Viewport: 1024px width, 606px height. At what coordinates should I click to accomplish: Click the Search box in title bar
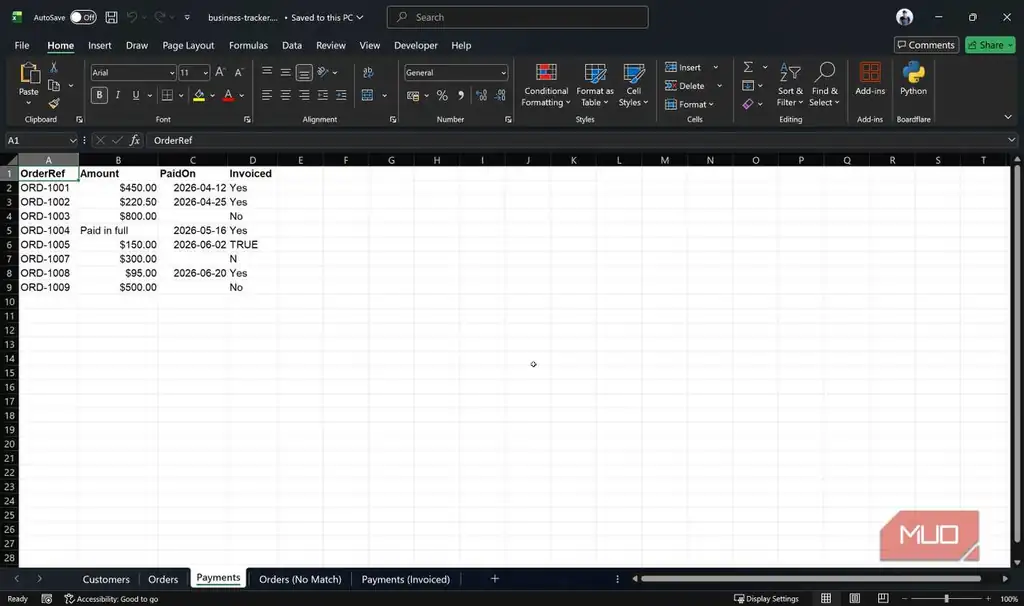click(x=517, y=18)
